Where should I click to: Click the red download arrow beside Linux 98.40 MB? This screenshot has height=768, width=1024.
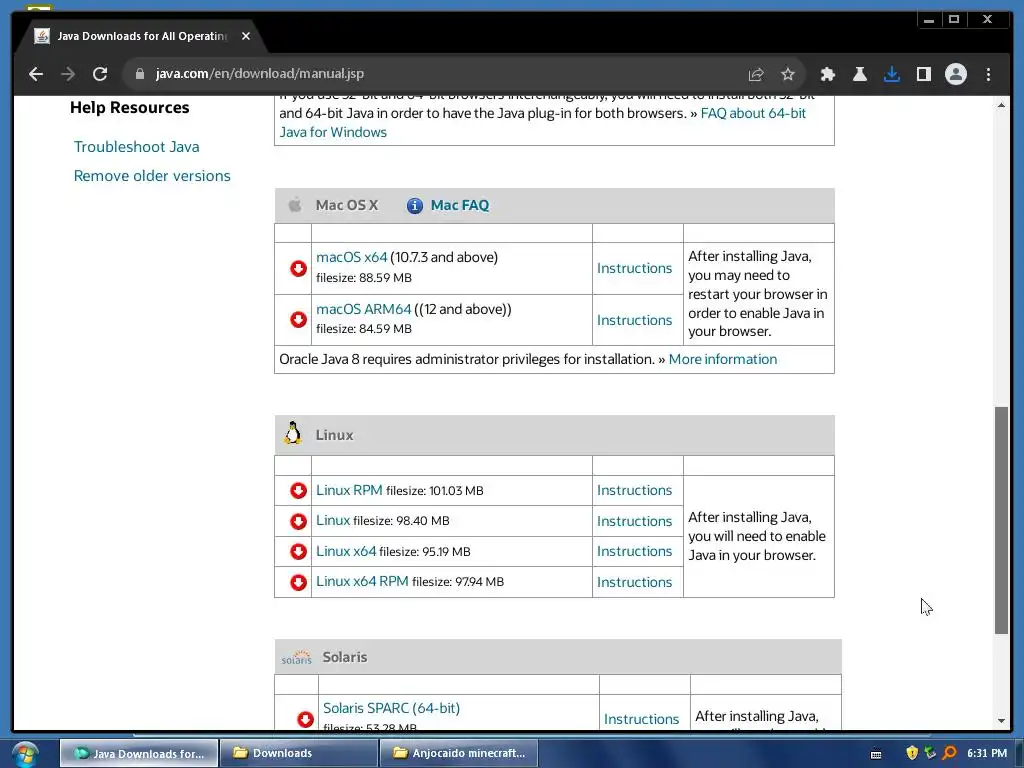click(298, 521)
